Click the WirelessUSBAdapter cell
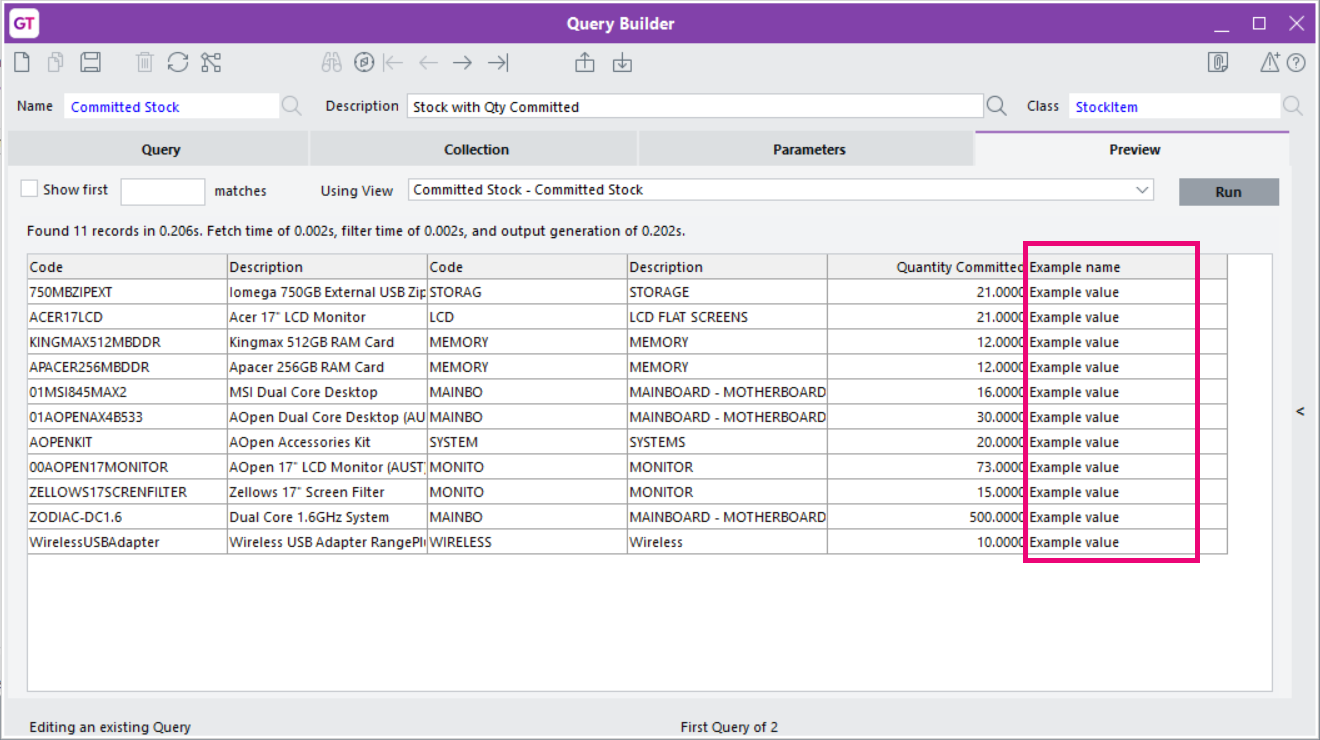The image size is (1320, 740). tap(127, 542)
